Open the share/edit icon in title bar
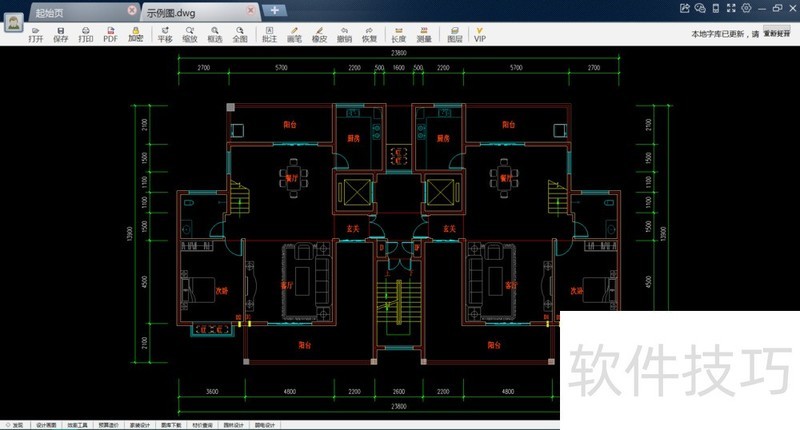 pos(685,8)
